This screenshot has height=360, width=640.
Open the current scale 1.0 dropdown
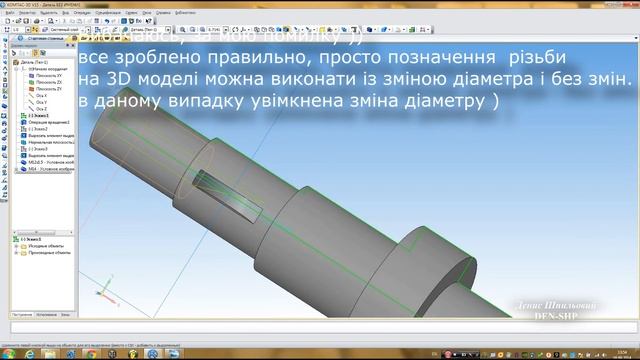(x=28, y=30)
